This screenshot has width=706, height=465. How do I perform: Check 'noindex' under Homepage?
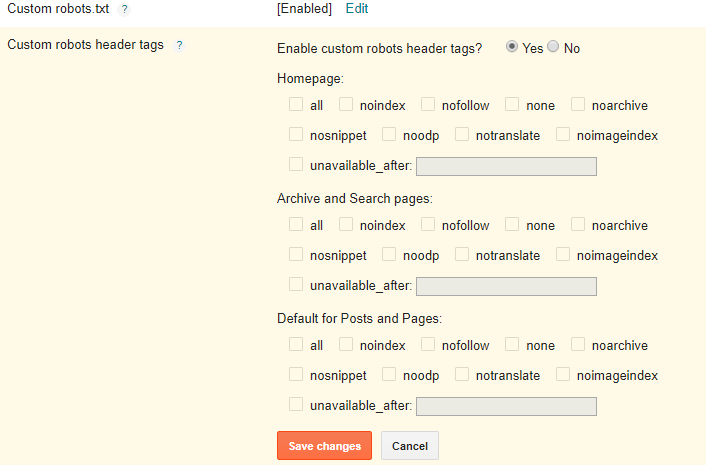point(346,104)
